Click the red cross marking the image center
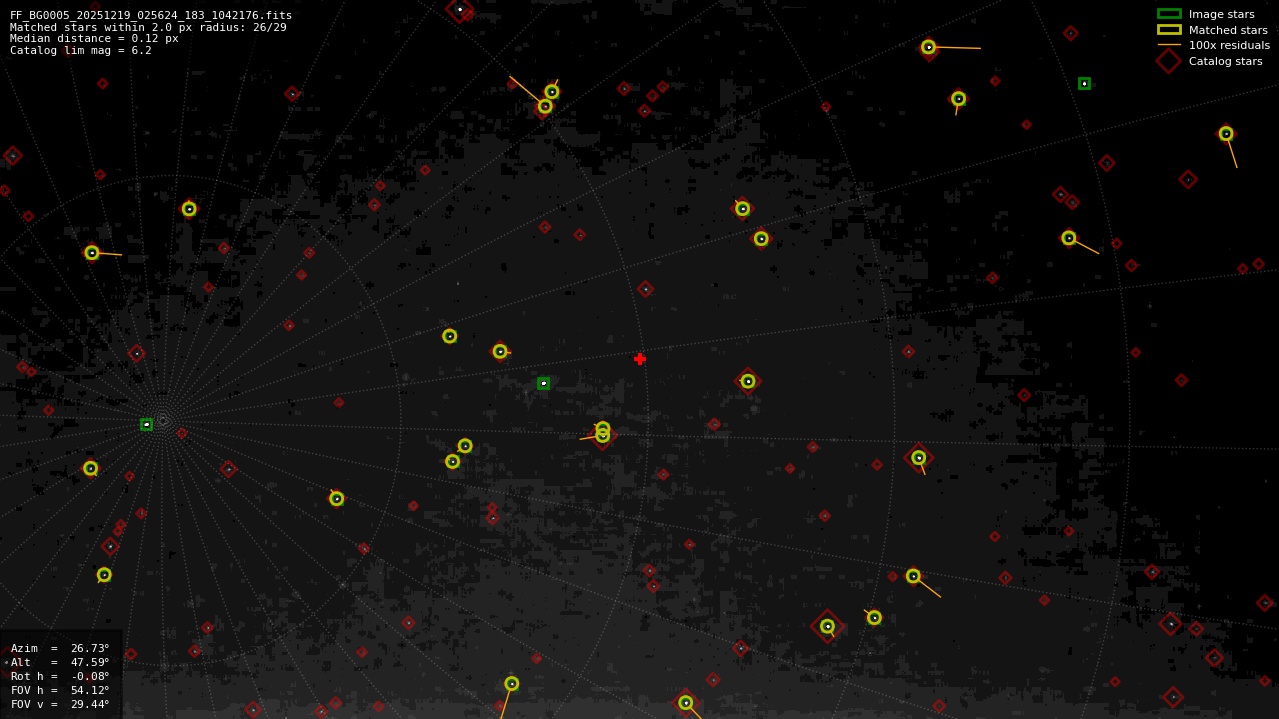Screen dimensions: 1279x719 click(640, 359)
